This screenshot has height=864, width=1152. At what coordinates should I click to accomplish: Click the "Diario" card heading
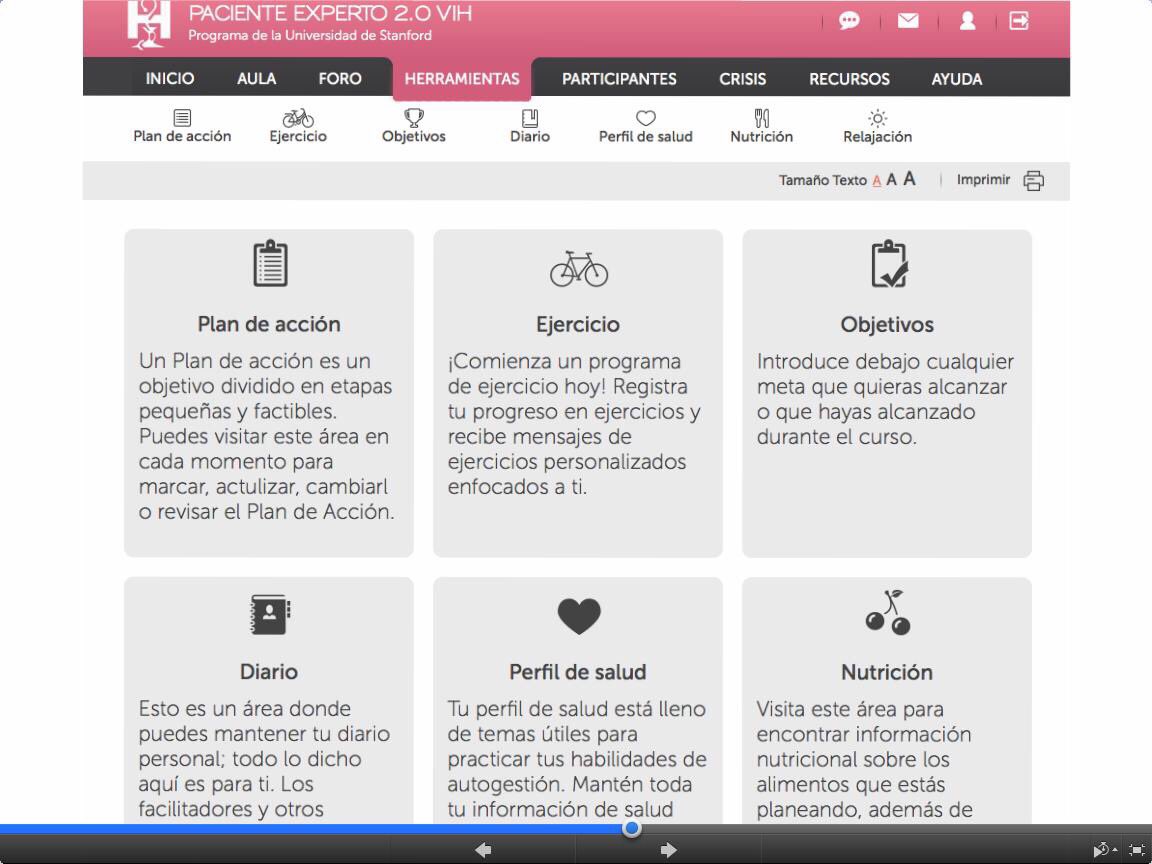click(x=269, y=672)
